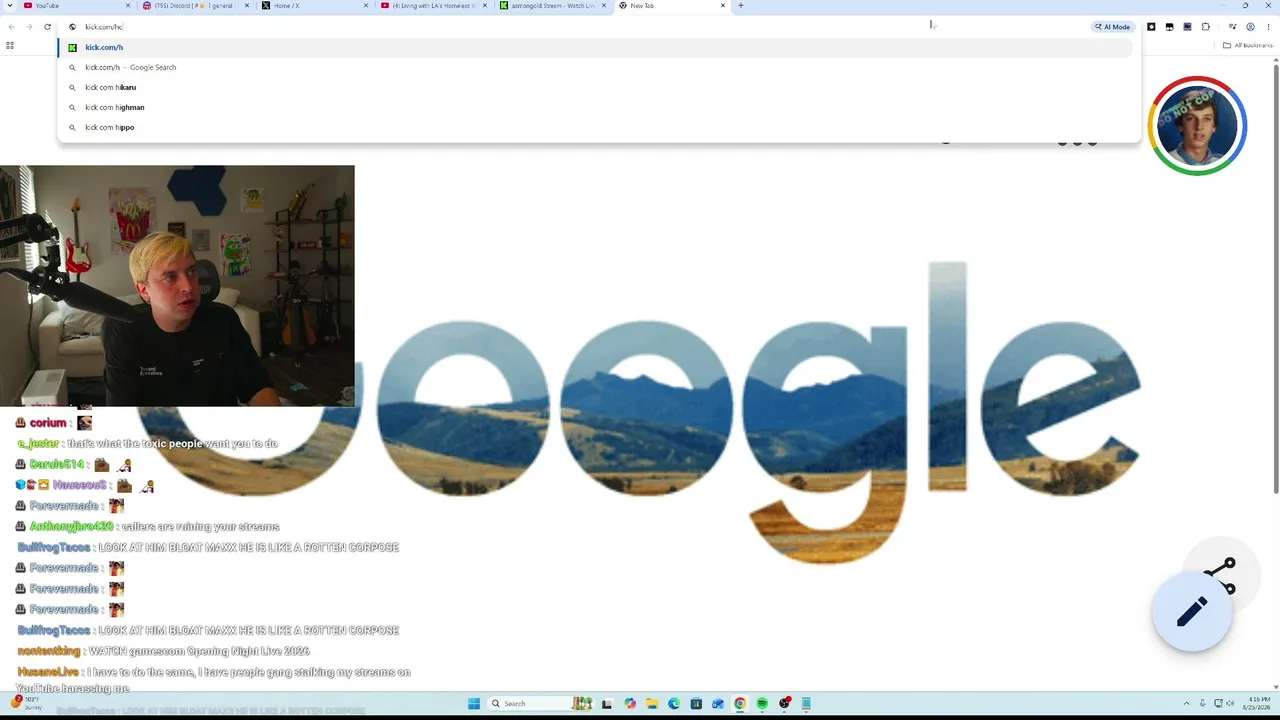Open the Google account profile picture
Image resolution: width=1280 pixels, height=720 pixels.
click(1197, 126)
